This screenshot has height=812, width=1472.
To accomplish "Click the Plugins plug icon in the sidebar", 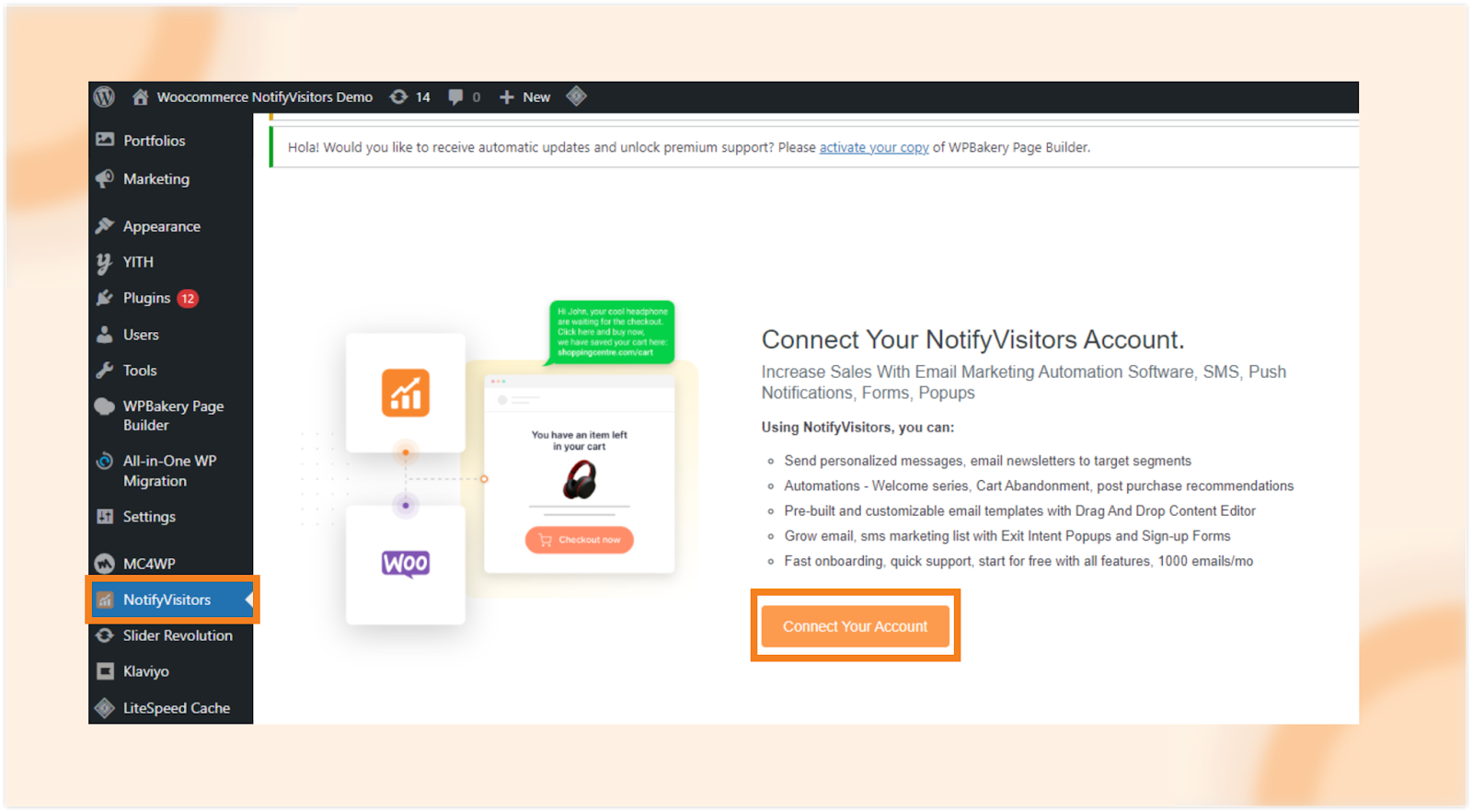I will pyautogui.click(x=105, y=298).
